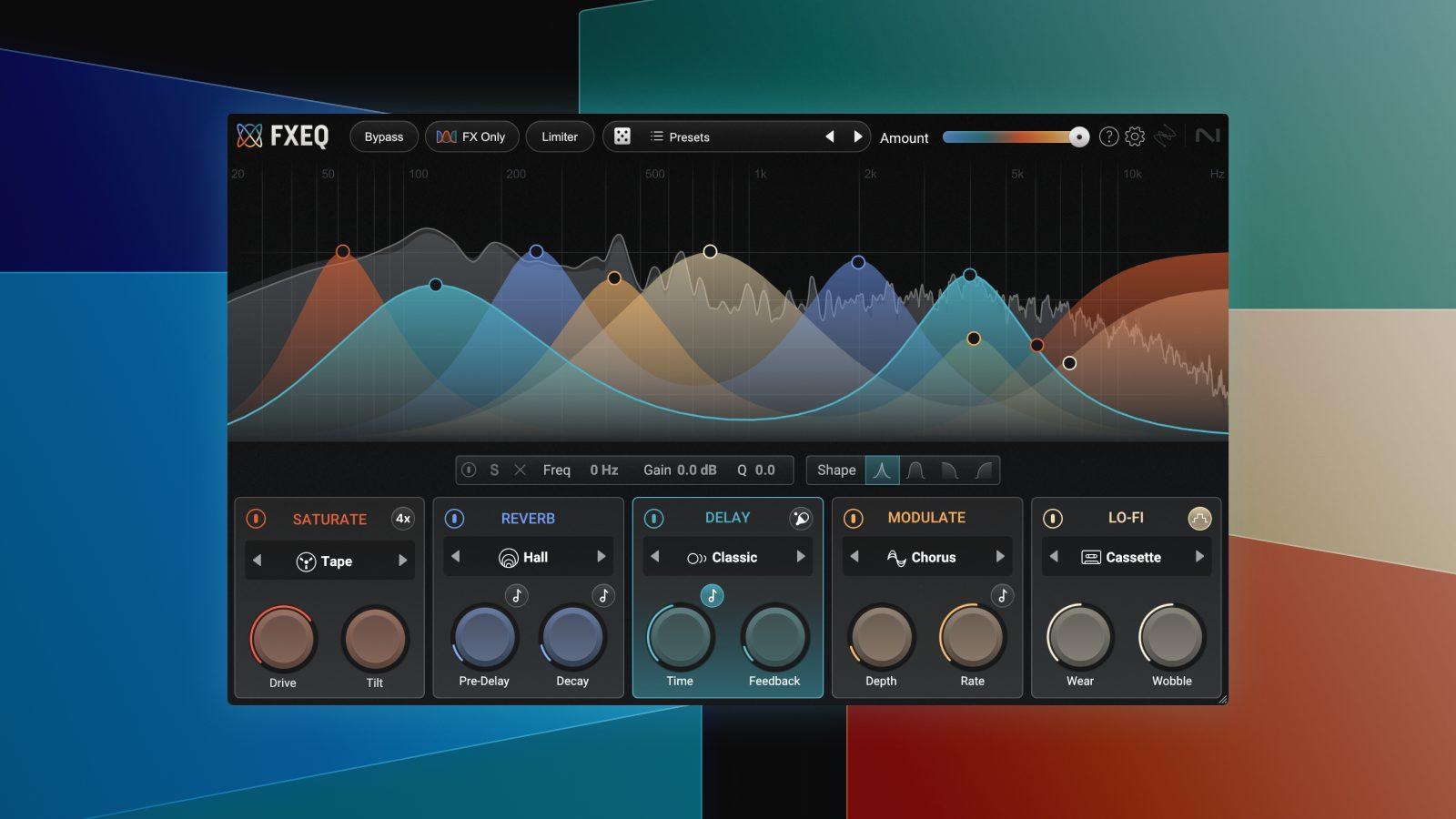Click the Hall icon in Reverb selector
Image resolution: width=1456 pixels, height=819 pixels.
tap(509, 558)
